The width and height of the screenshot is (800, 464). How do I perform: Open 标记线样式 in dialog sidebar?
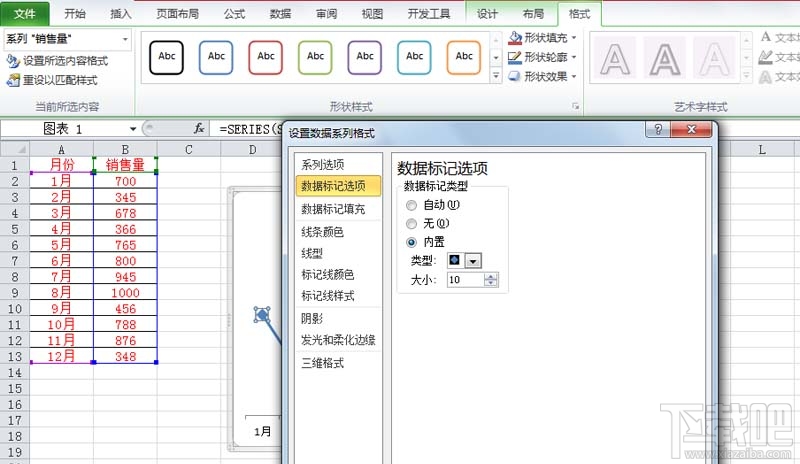328,296
